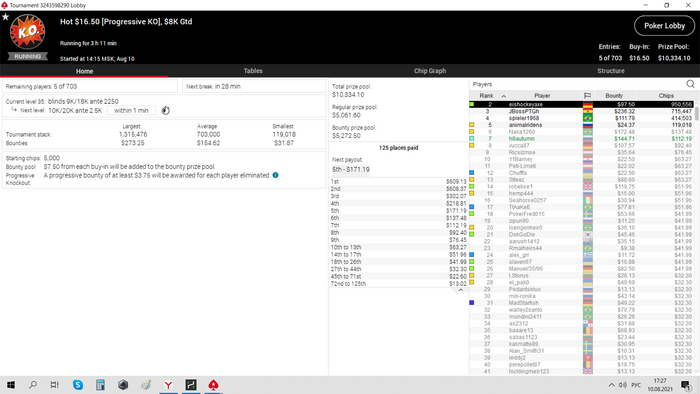Screen dimensions: 700x394
Task: Click the K.O. tournament logo
Action: click(x=28, y=32)
